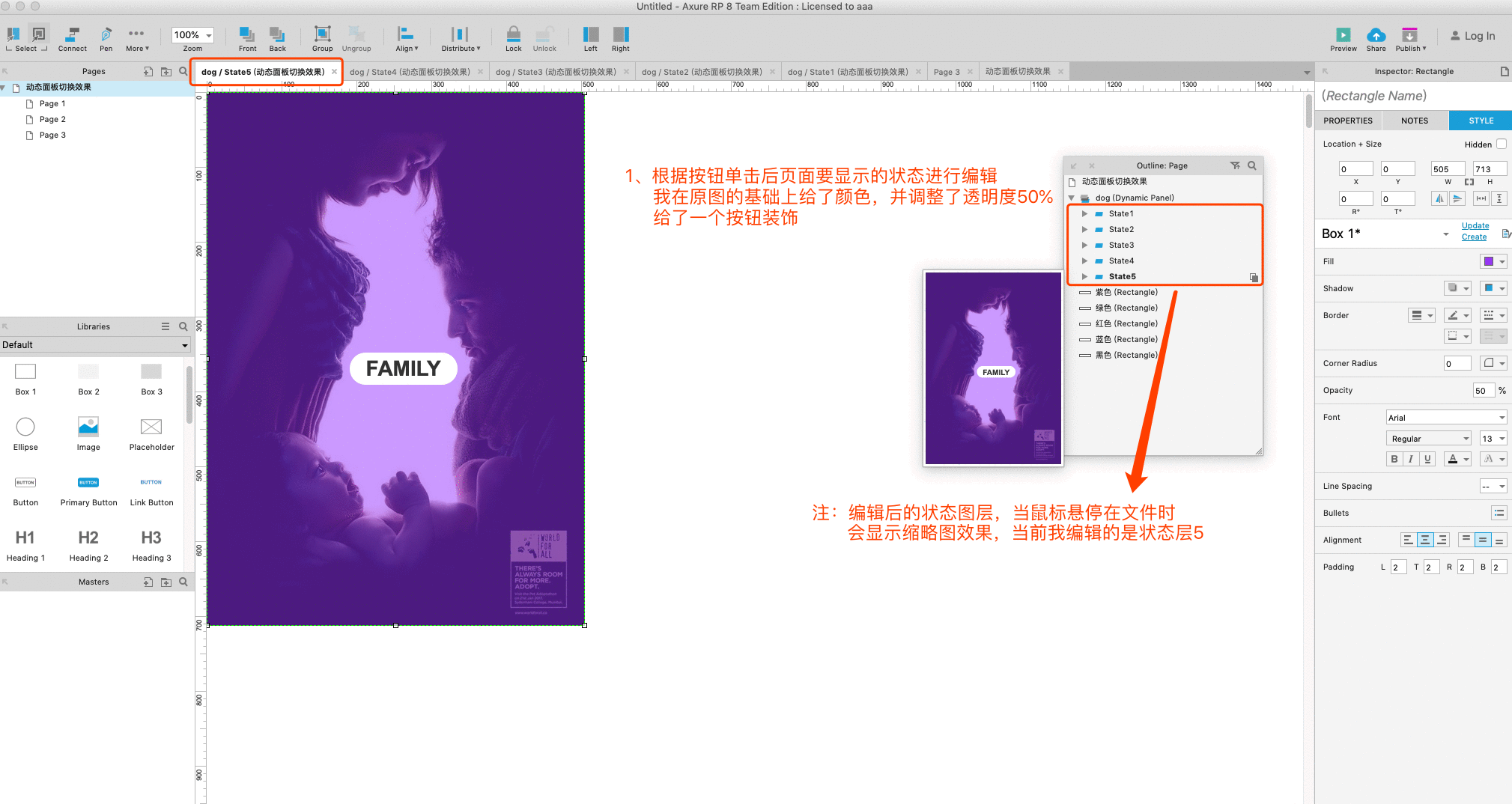
Task: Open the Libraries panel options menu
Action: (166, 326)
